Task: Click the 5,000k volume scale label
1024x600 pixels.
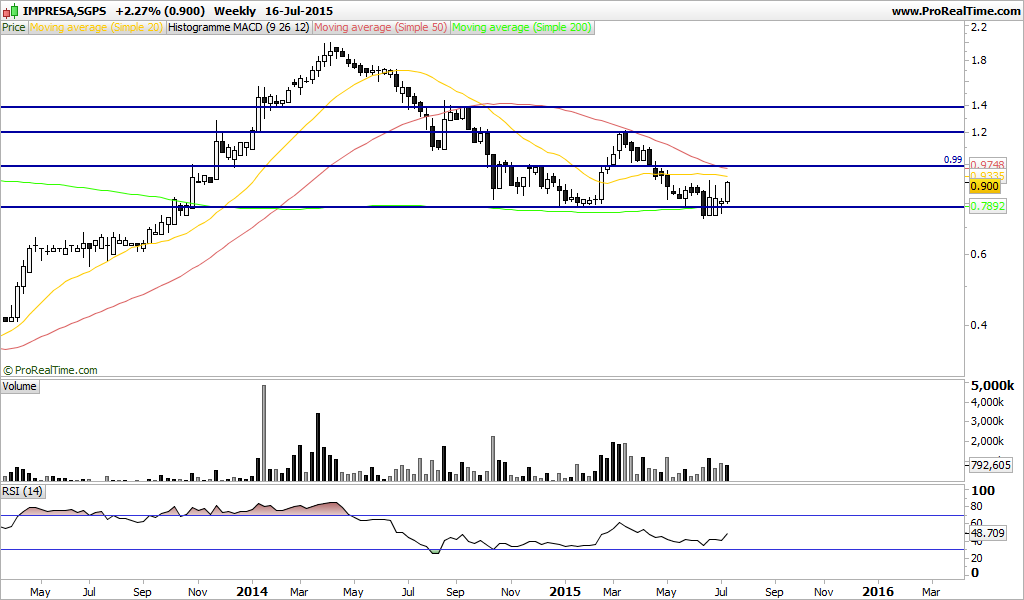Action: pyautogui.click(x=993, y=385)
